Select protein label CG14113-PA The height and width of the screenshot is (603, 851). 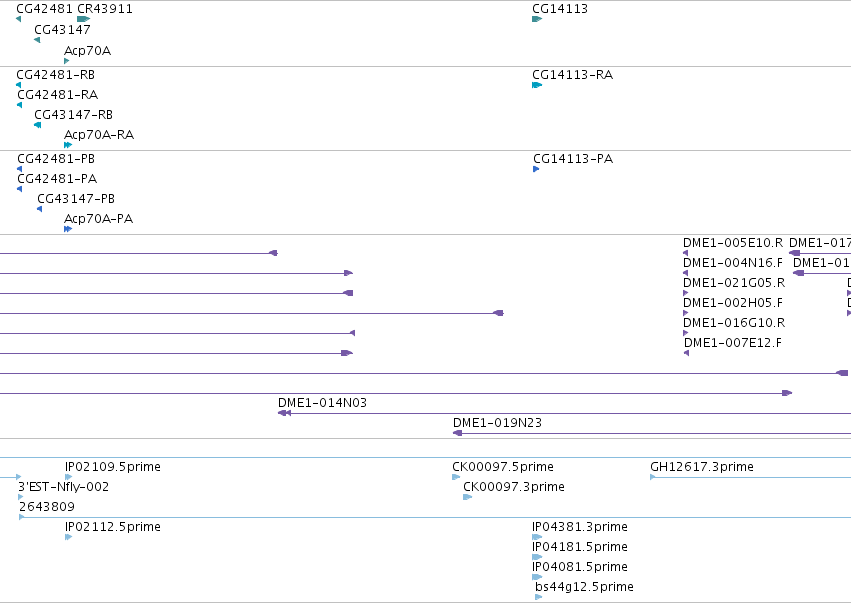tap(573, 158)
